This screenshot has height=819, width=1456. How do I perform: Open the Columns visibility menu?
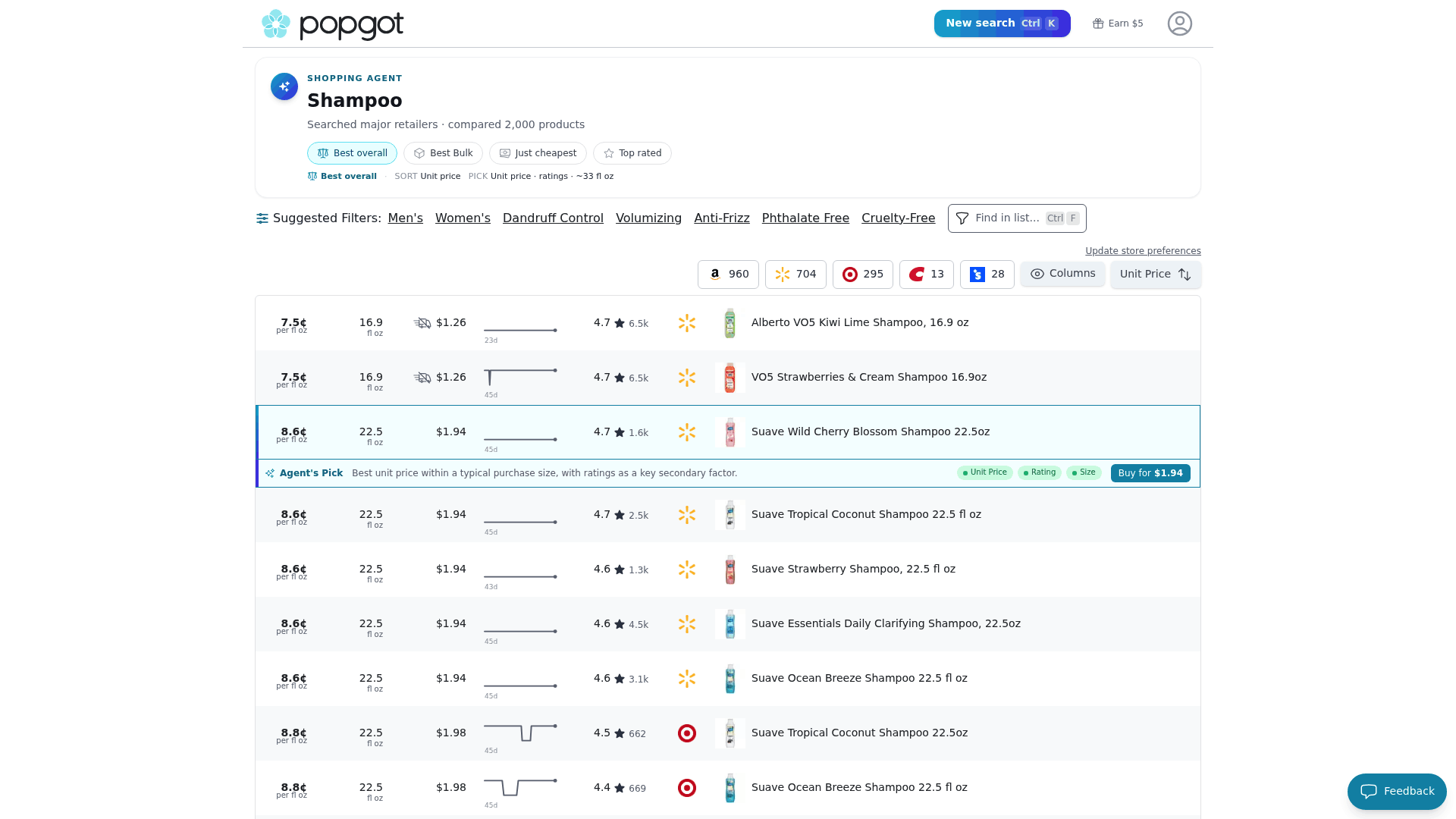pos(1062,274)
